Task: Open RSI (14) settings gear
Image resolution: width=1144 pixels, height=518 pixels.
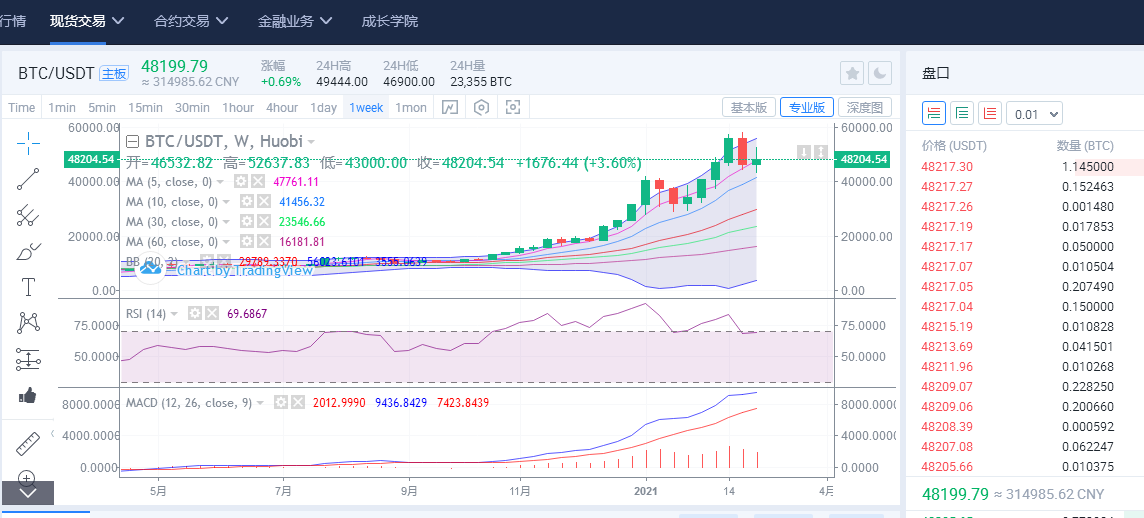Action: (x=195, y=314)
